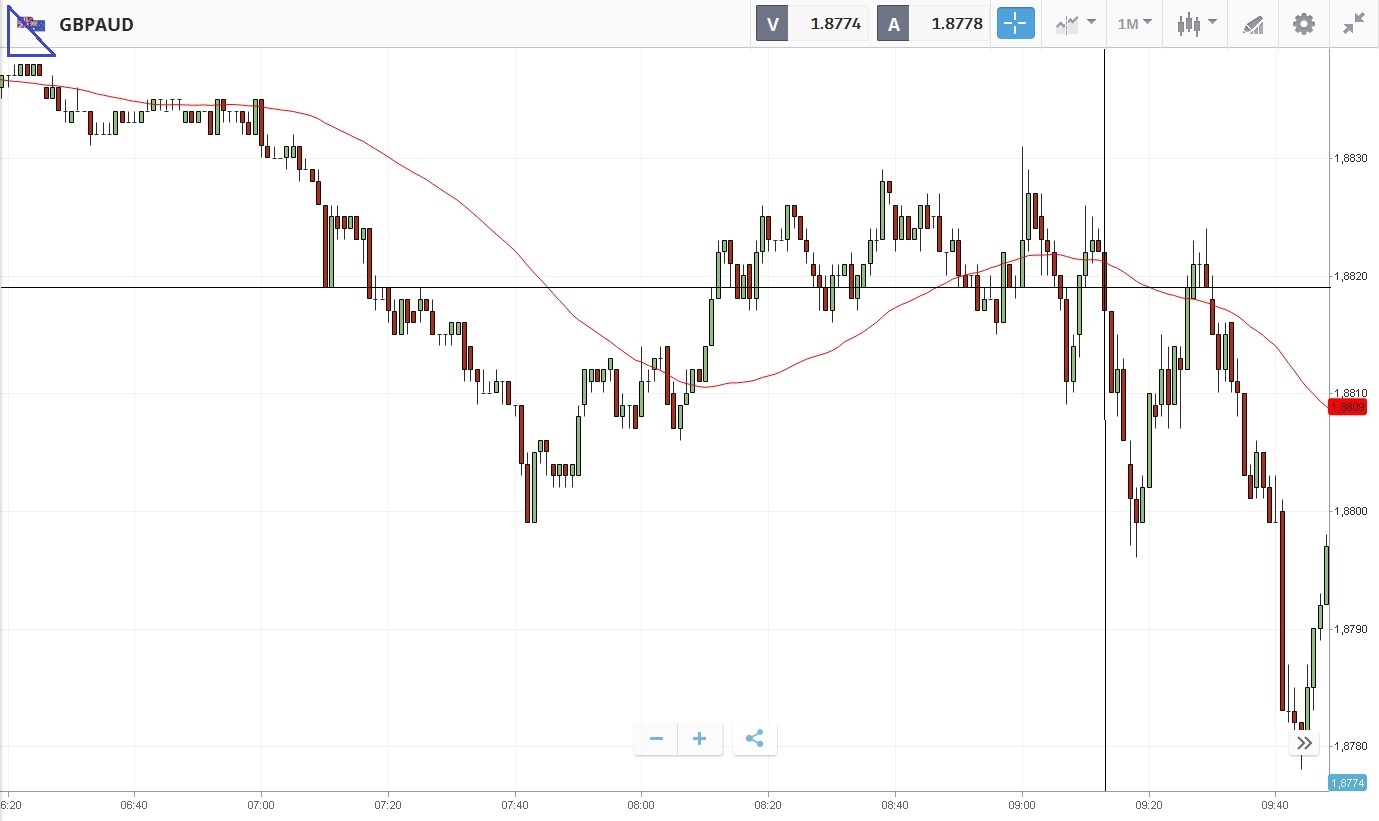Viewport: 1379px width, 821px height.
Task: Open the drawing tools icon
Action: [1253, 24]
